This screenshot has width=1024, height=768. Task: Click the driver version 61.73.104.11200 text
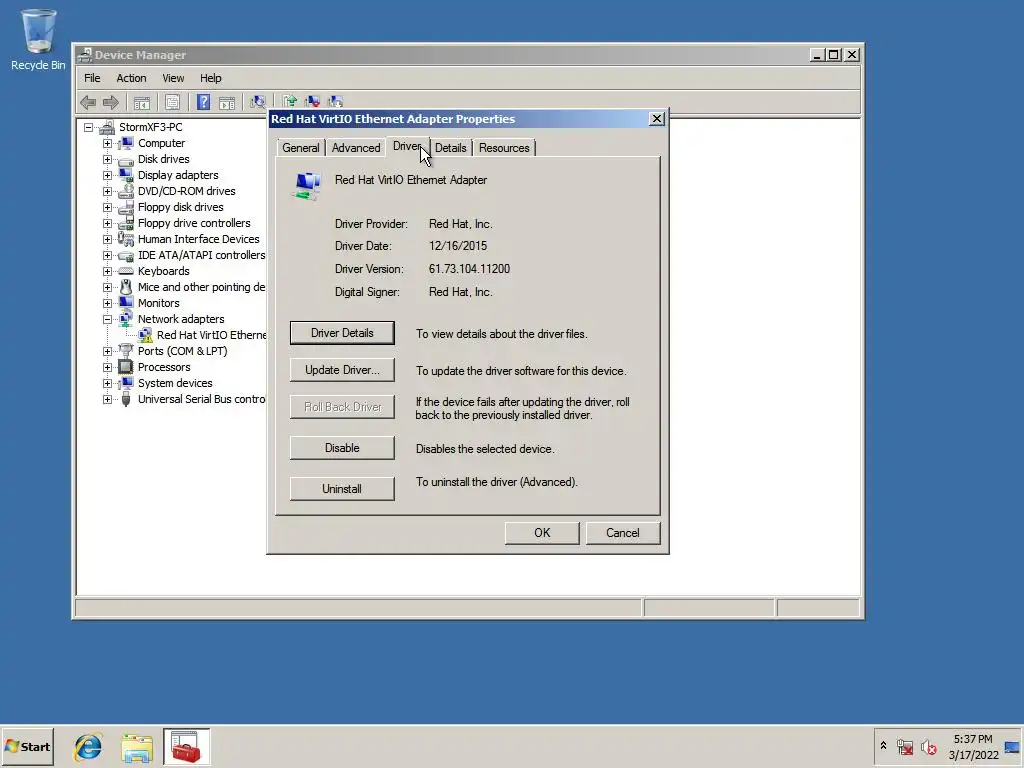pyautogui.click(x=470, y=269)
